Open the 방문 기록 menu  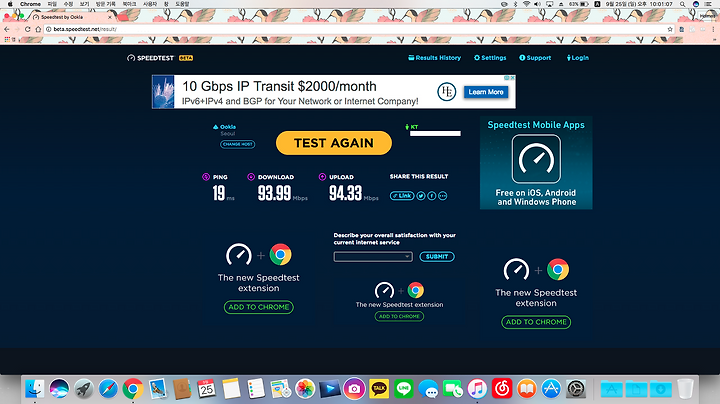(106, 4)
